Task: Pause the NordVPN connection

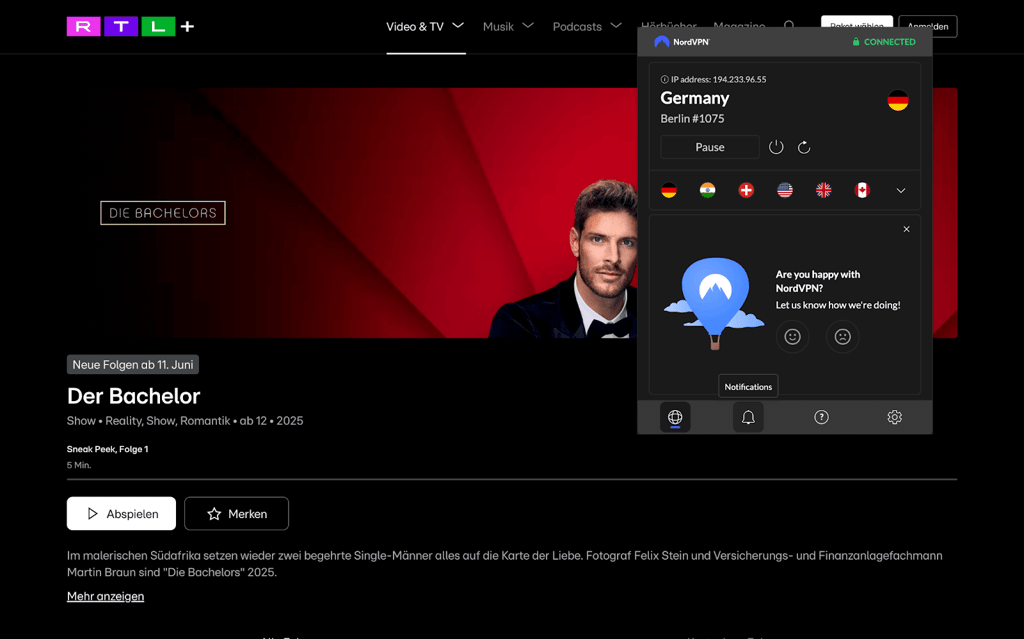Action: click(x=710, y=147)
